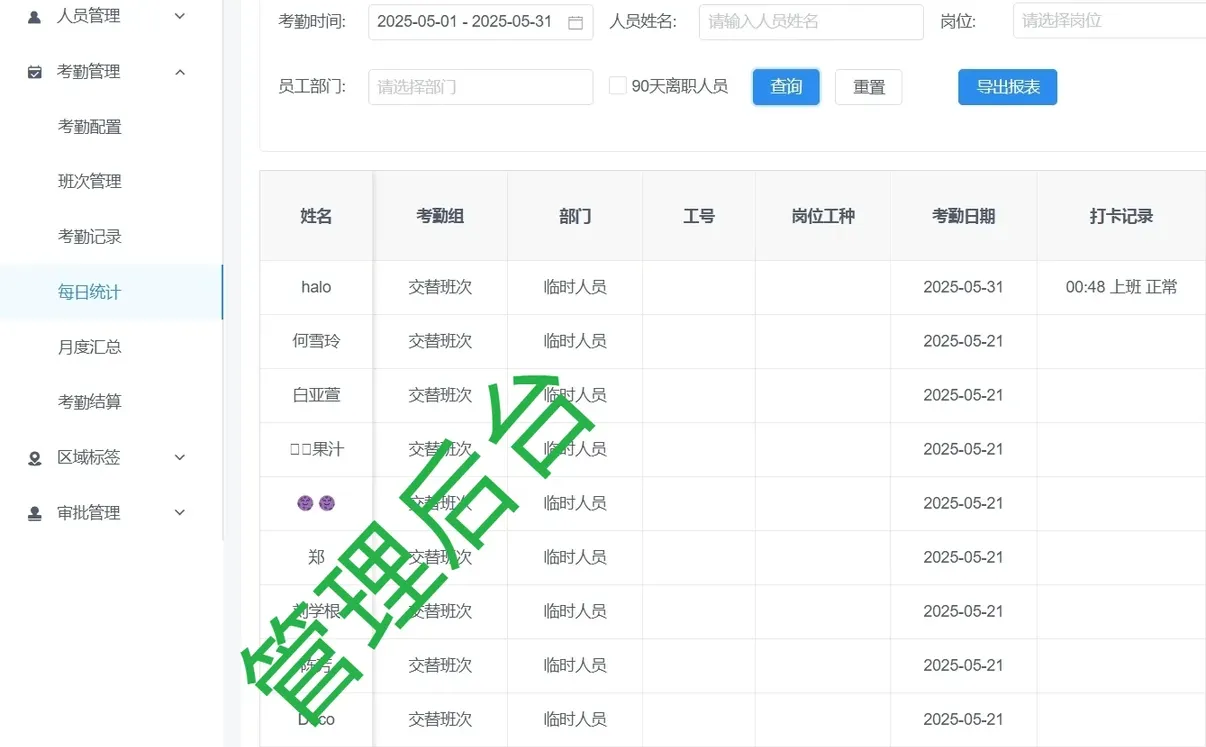
Task: Click 导出报表 to export the report
Action: (x=1007, y=87)
